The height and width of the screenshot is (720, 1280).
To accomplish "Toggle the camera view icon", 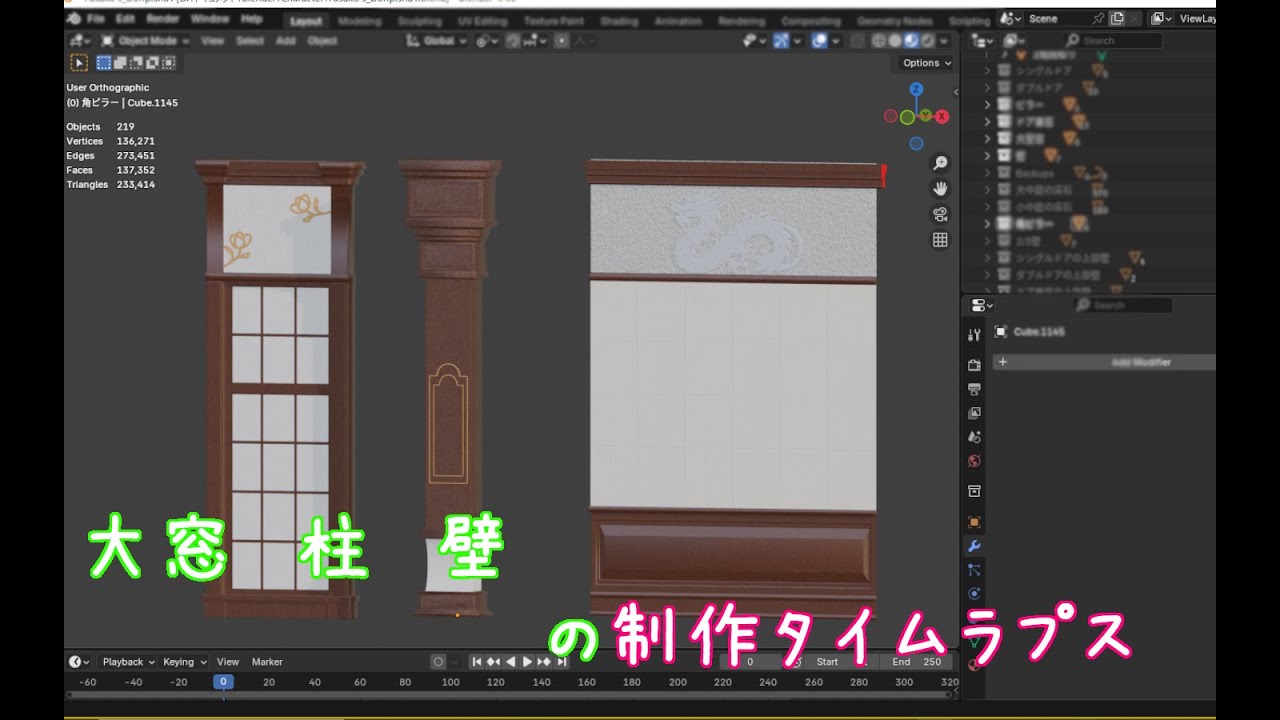I will (940, 214).
